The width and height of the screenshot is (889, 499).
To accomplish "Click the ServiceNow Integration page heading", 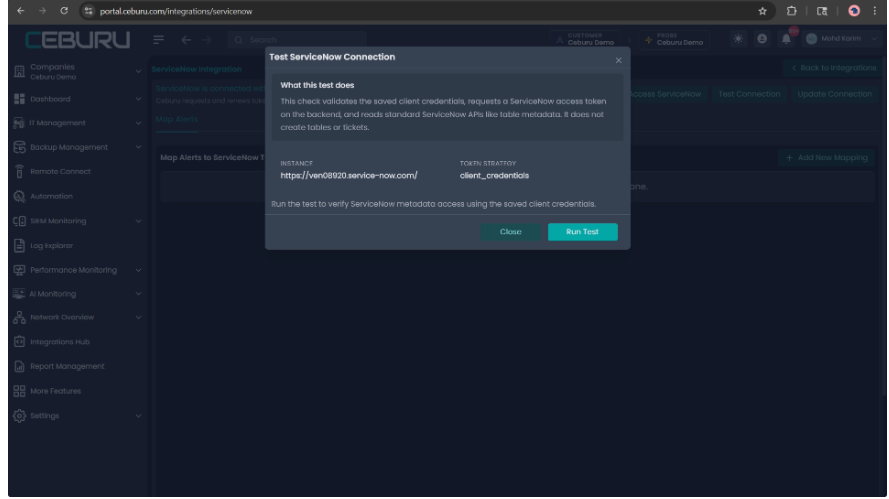I will click(197, 69).
